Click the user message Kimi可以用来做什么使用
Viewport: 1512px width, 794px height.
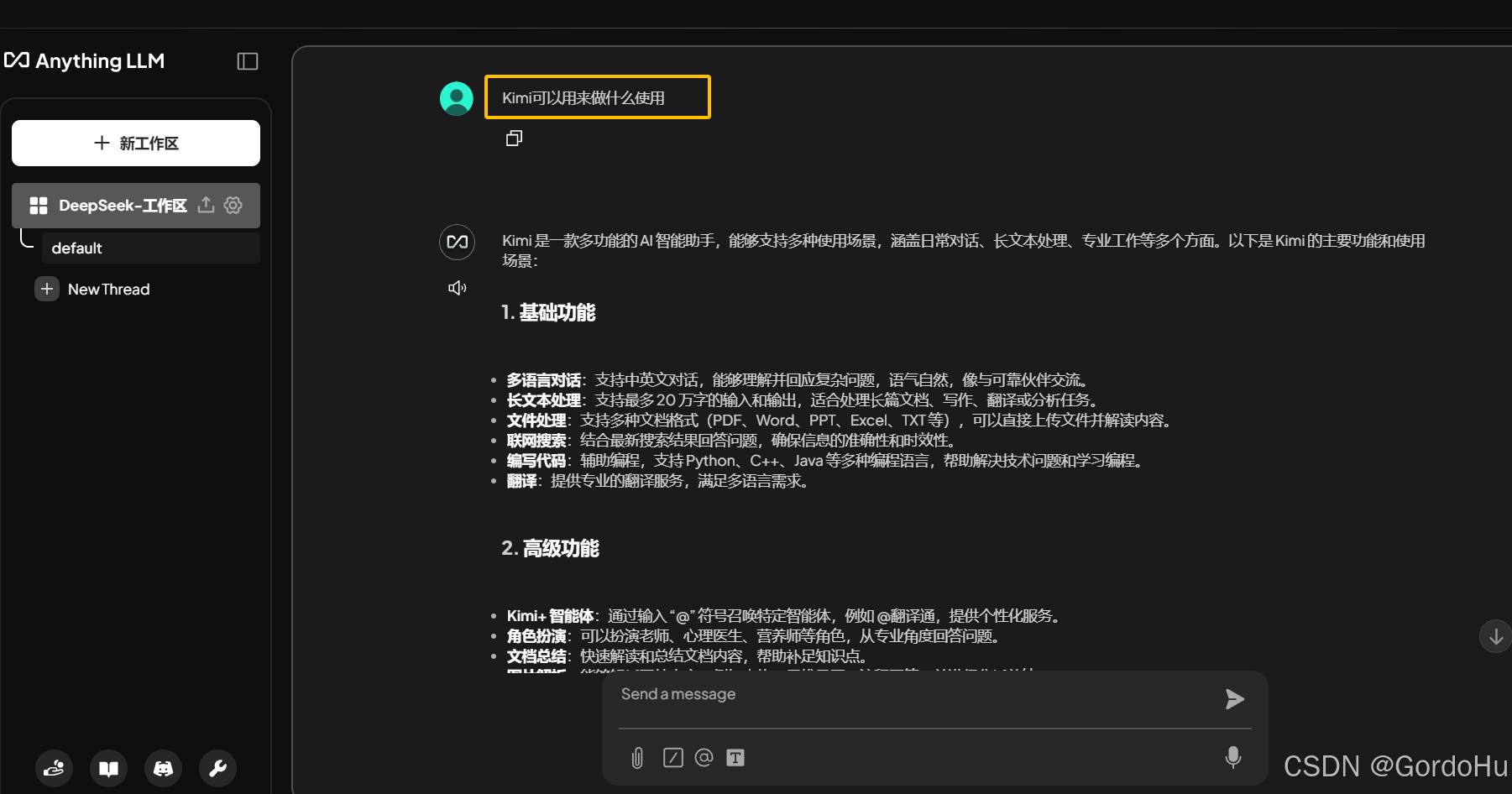coord(583,98)
